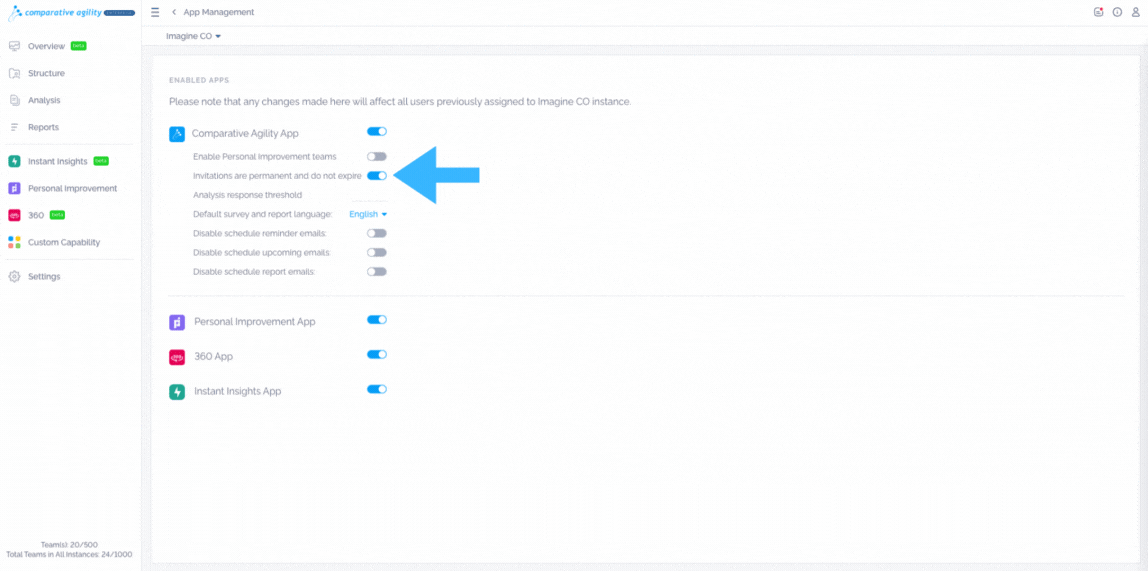Open the user profile icon
This screenshot has height=571, width=1148.
[1135, 12]
